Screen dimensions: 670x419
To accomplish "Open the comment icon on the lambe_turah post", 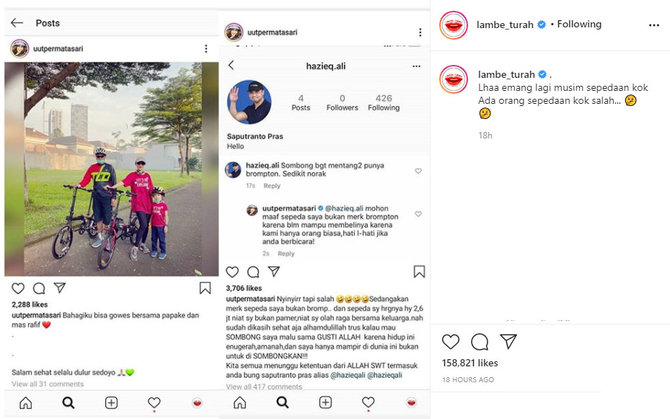I will point(479,342).
